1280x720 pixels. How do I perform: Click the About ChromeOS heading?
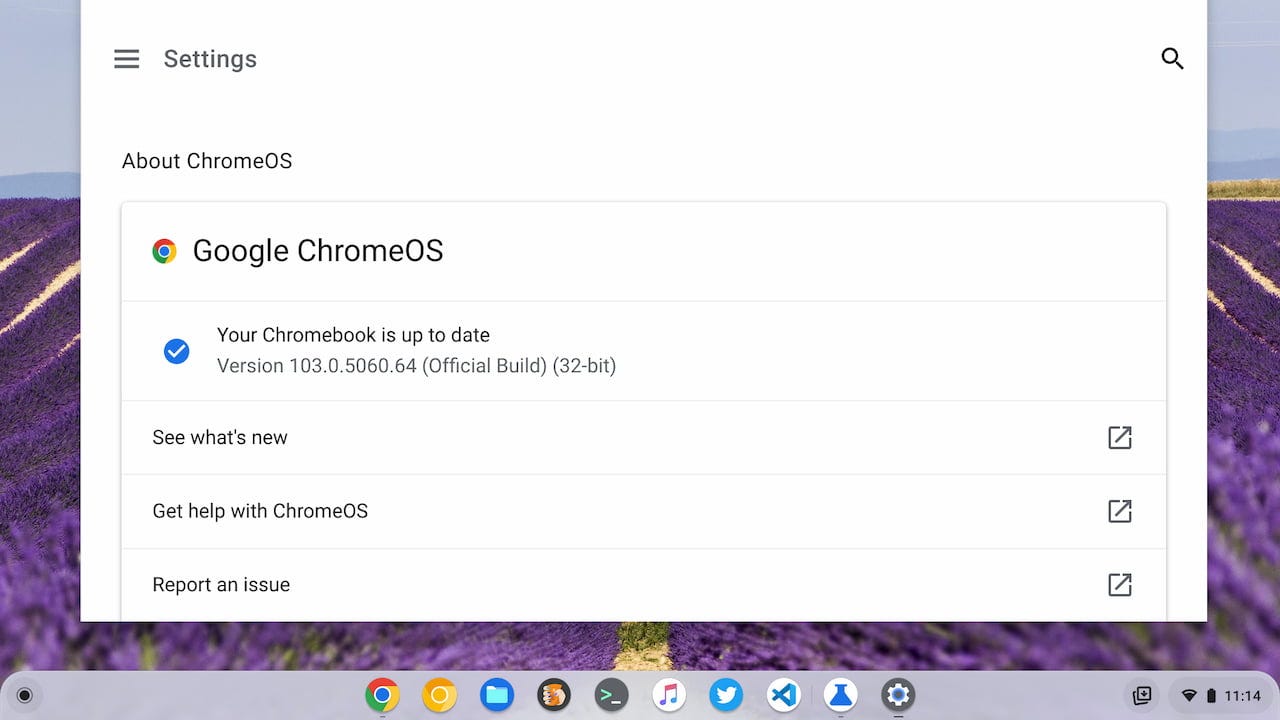point(207,161)
